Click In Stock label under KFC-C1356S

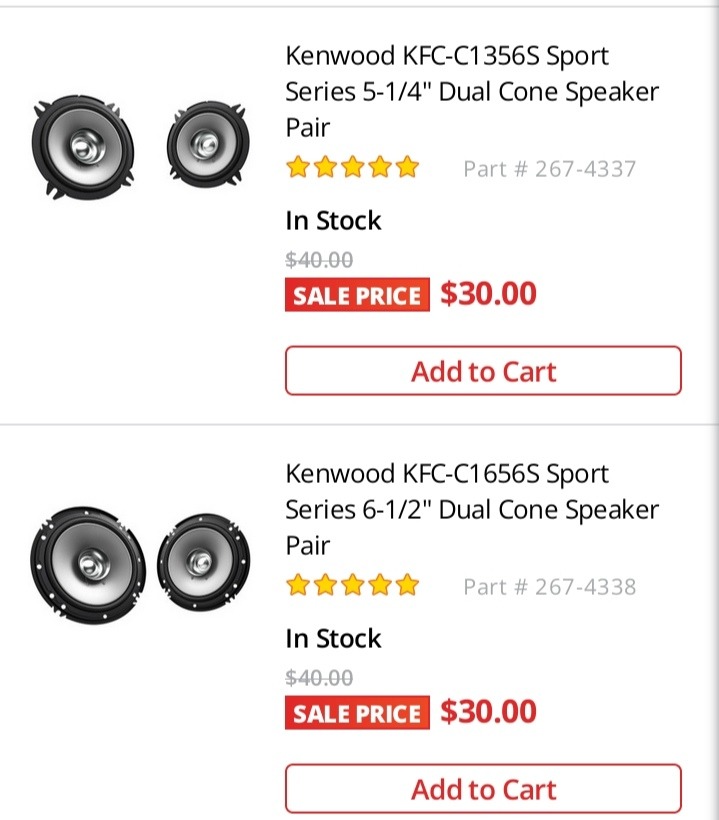click(x=333, y=220)
